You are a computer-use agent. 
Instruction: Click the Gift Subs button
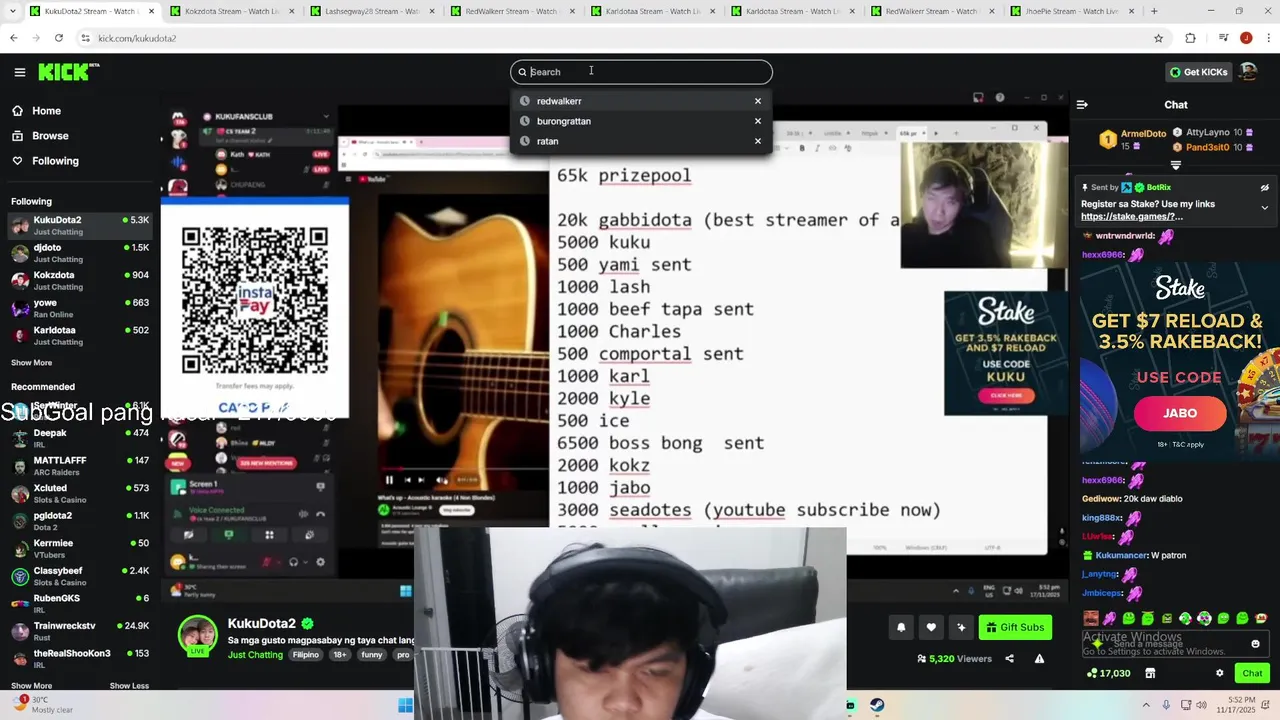1015,627
